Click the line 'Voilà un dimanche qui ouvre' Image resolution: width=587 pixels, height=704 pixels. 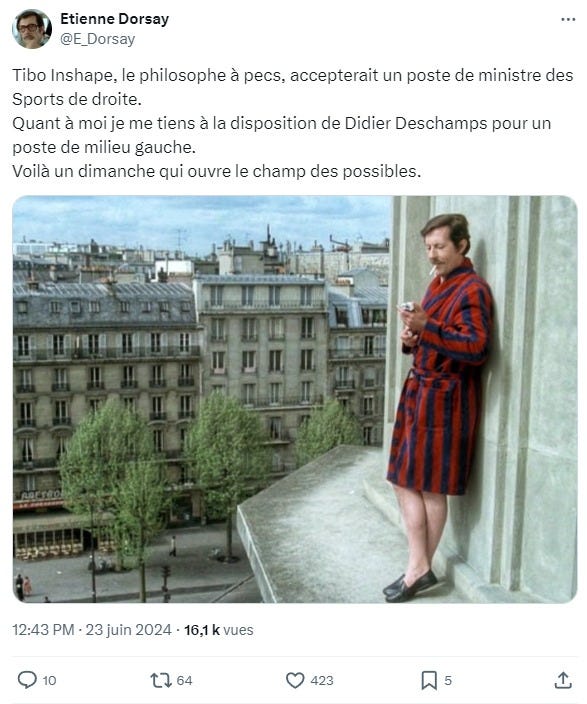click(216, 171)
